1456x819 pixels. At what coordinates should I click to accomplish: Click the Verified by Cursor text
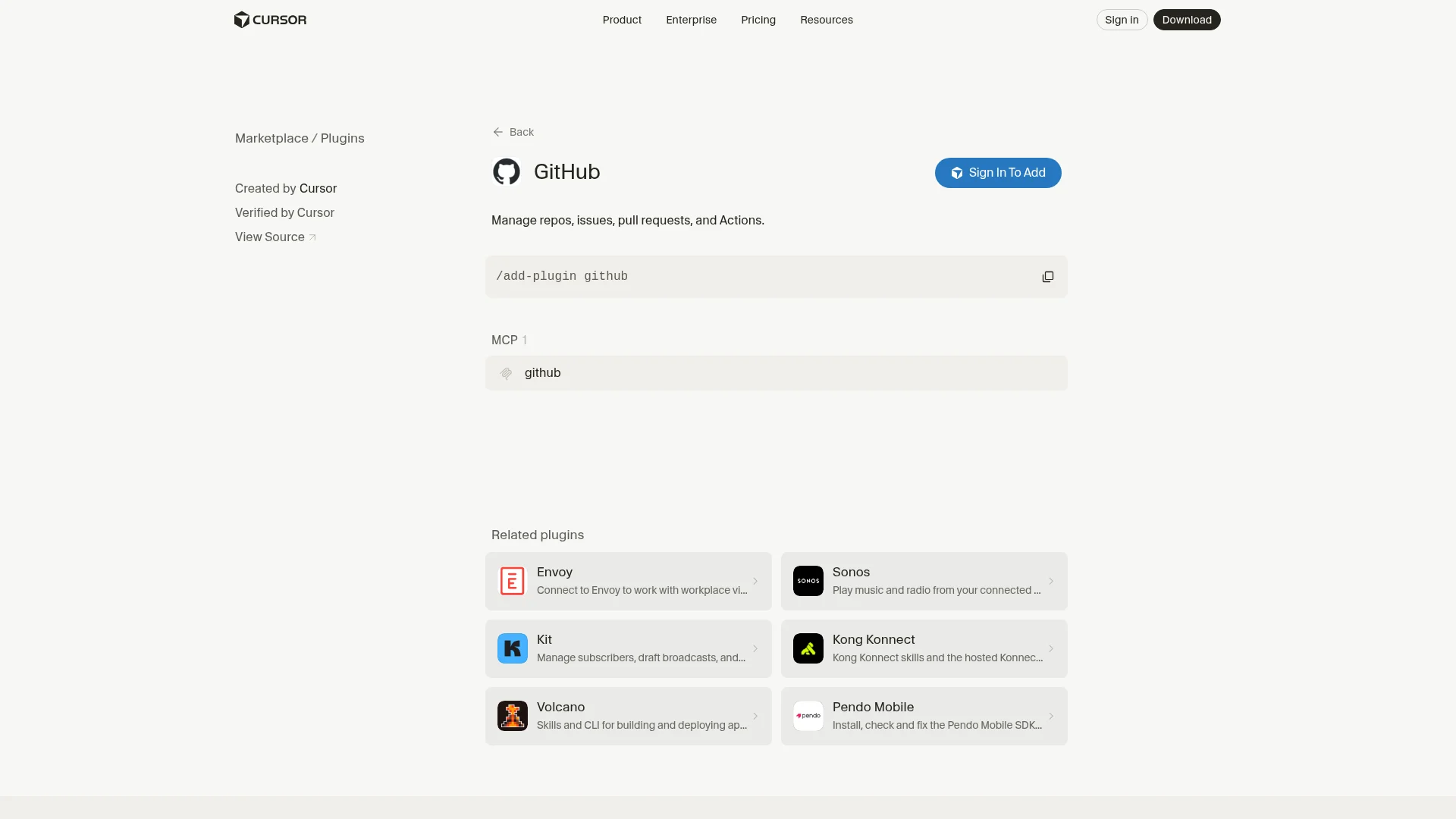click(x=284, y=212)
